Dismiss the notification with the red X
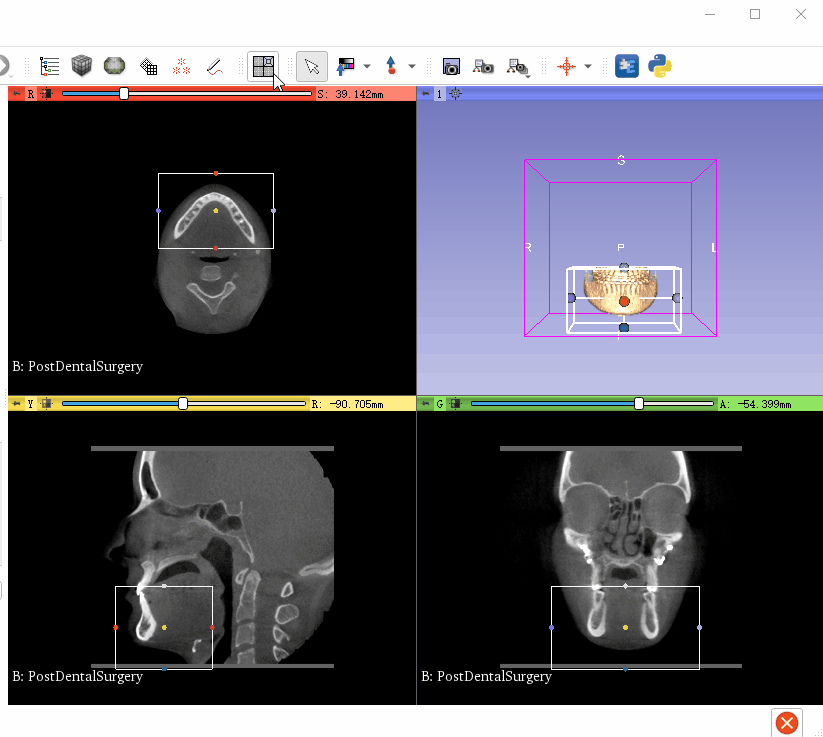 [x=786, y=722]
